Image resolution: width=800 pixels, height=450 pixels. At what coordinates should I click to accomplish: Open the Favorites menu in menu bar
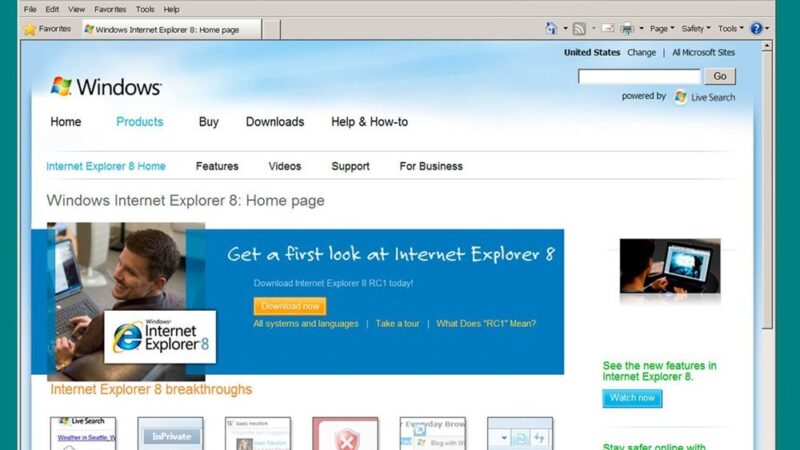[x=110, y=9]
